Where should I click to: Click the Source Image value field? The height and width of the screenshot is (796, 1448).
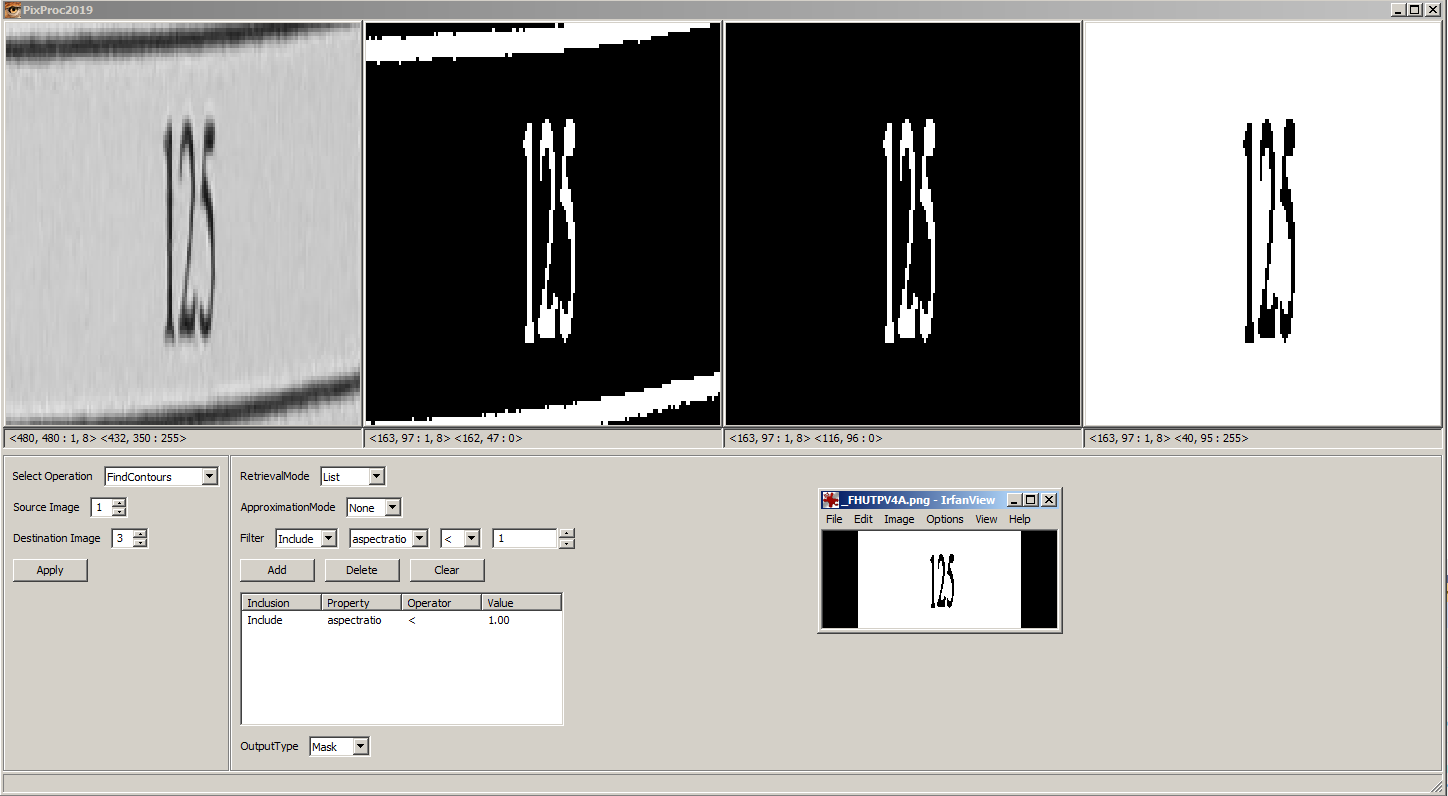101,508
